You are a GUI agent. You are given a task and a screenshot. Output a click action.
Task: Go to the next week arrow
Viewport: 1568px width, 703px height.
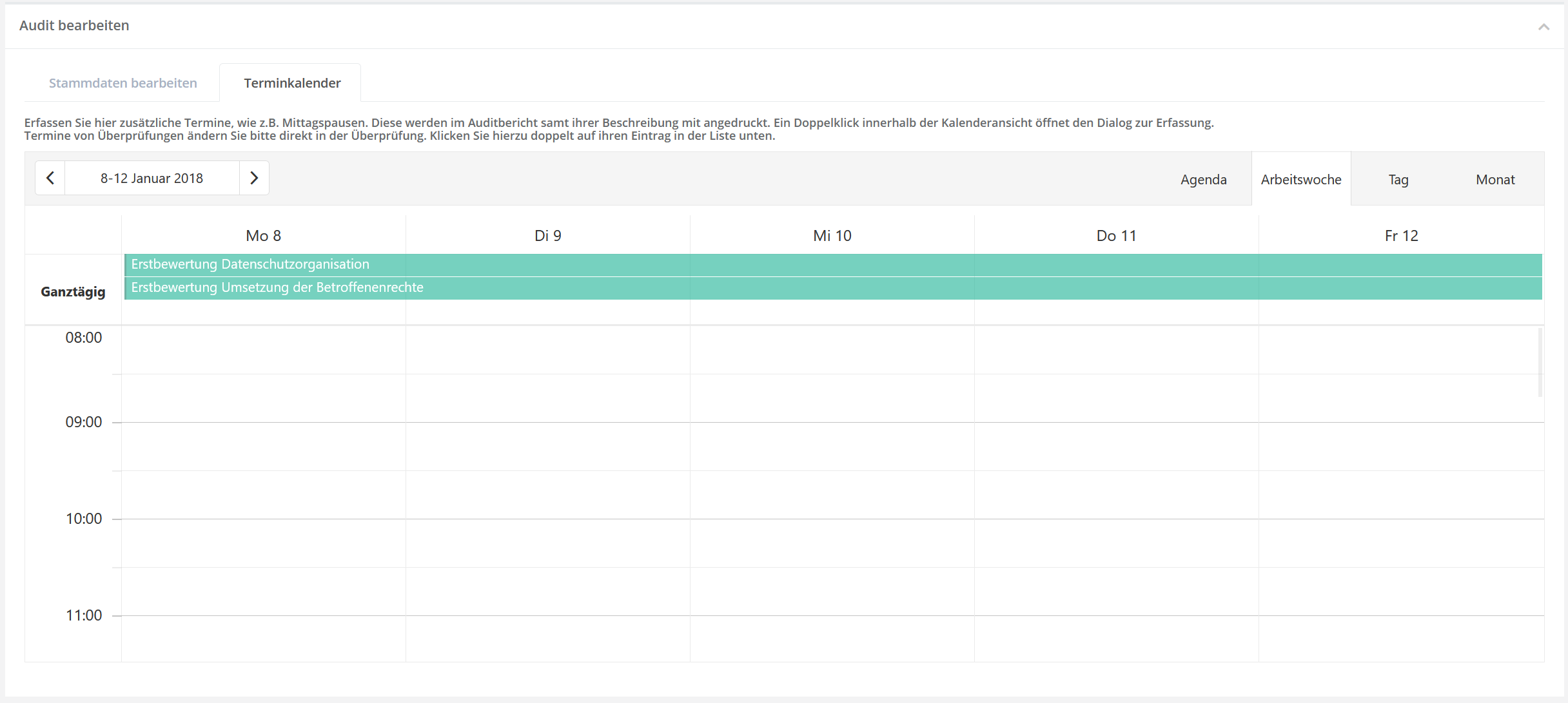[254, 178]
